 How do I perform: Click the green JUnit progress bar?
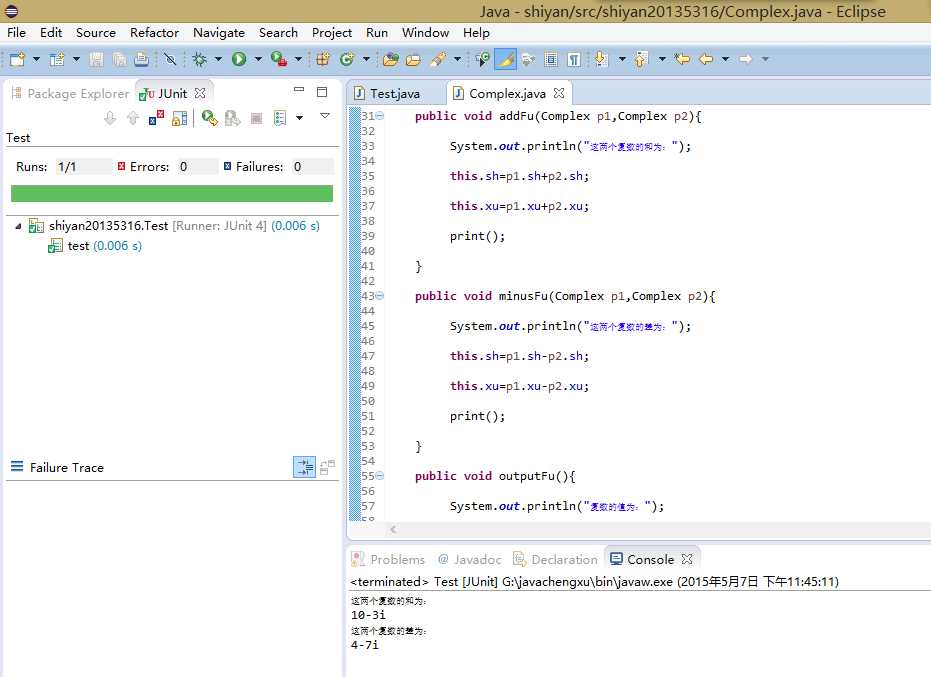[x=171, y=193]
